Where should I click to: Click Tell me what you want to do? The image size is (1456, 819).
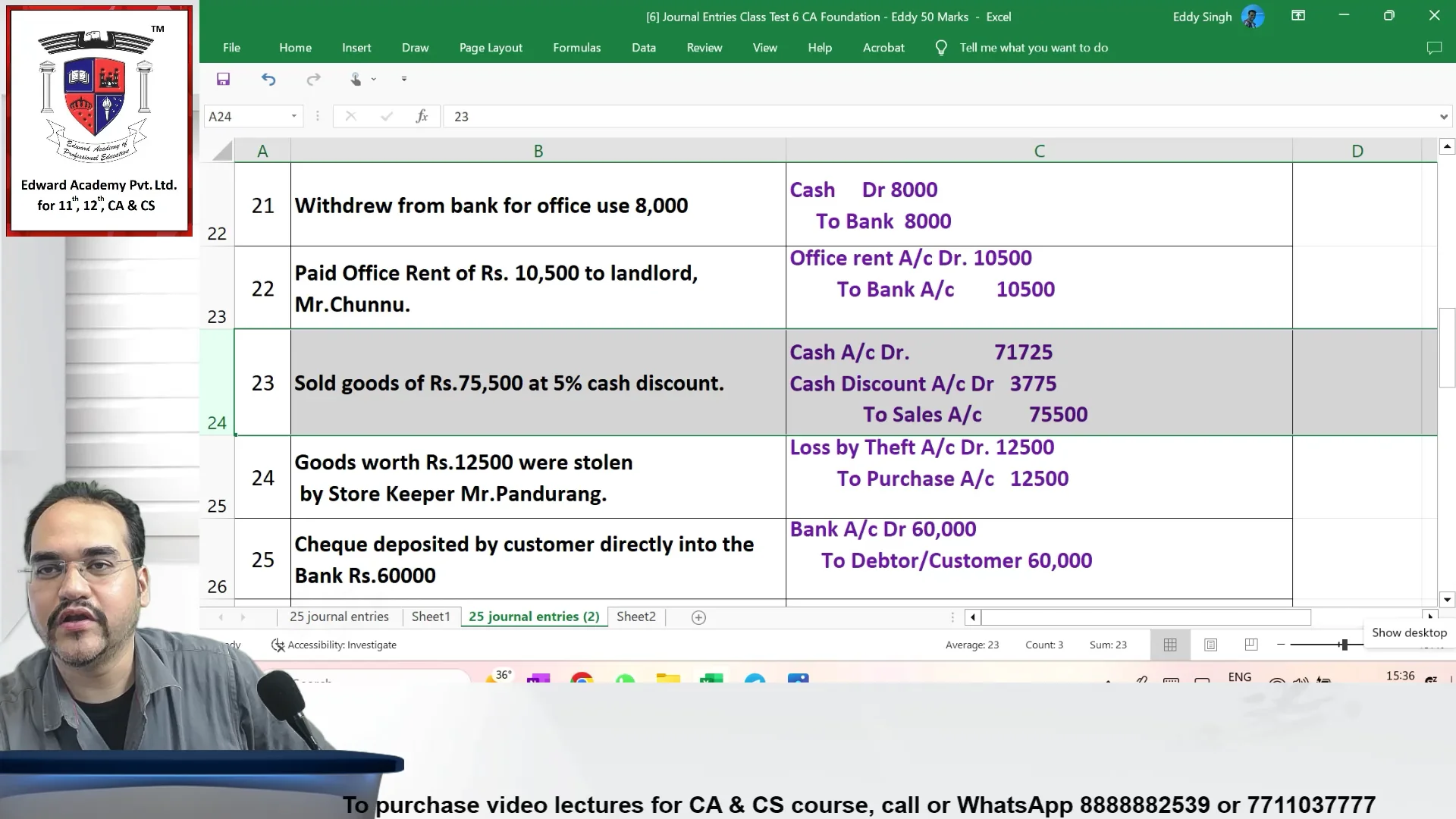[x=1034, y=47]
